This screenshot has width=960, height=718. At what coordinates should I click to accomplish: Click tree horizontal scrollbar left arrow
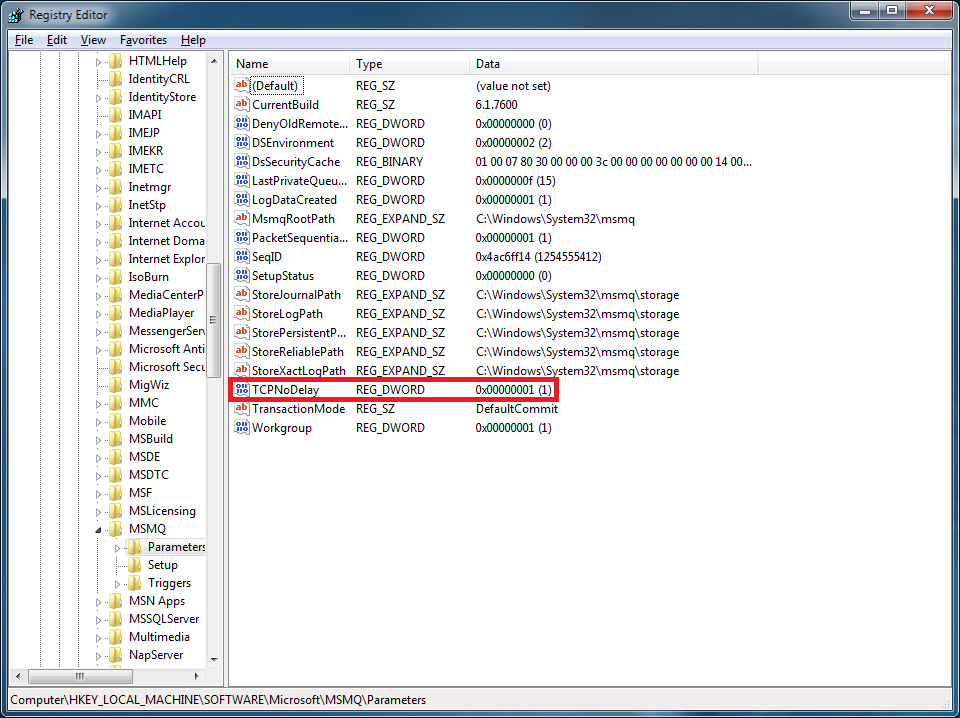(18, 676)
